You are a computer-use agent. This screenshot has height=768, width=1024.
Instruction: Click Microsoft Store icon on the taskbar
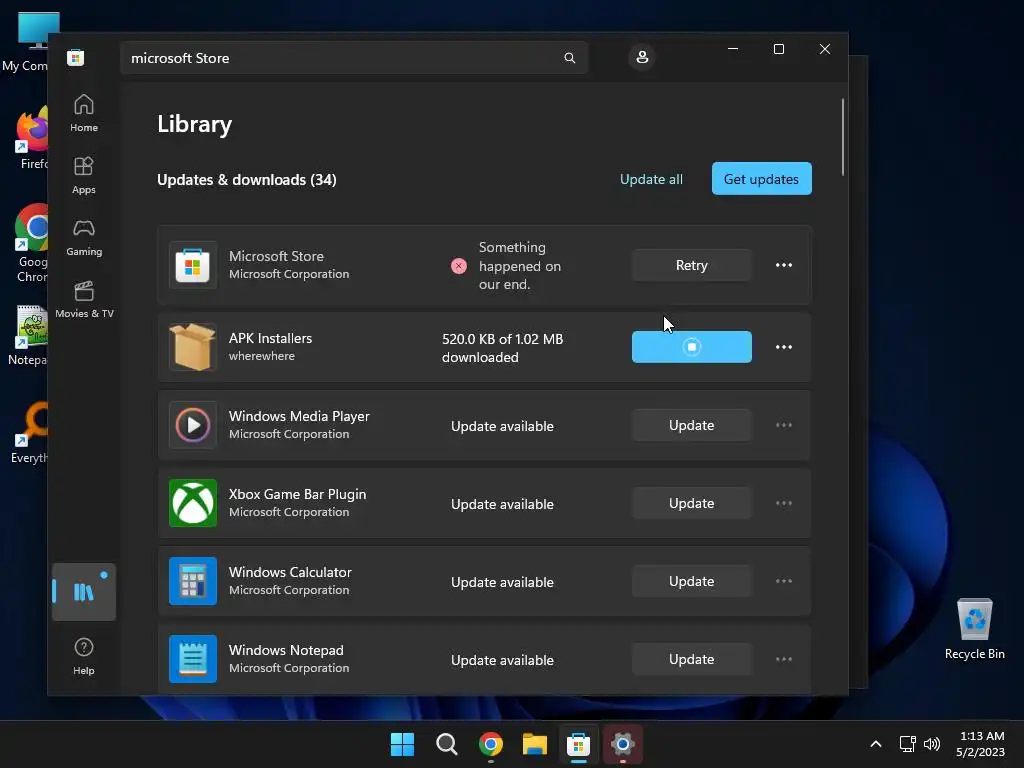[579, 744]
